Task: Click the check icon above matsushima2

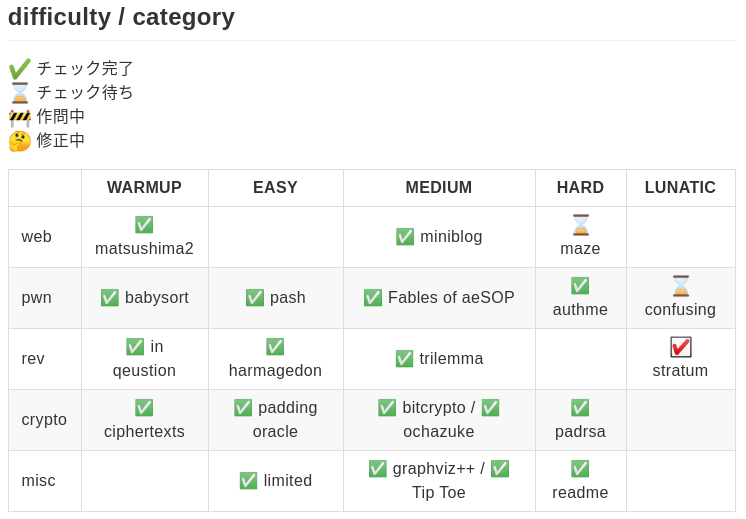Action: tap(144, 225)
